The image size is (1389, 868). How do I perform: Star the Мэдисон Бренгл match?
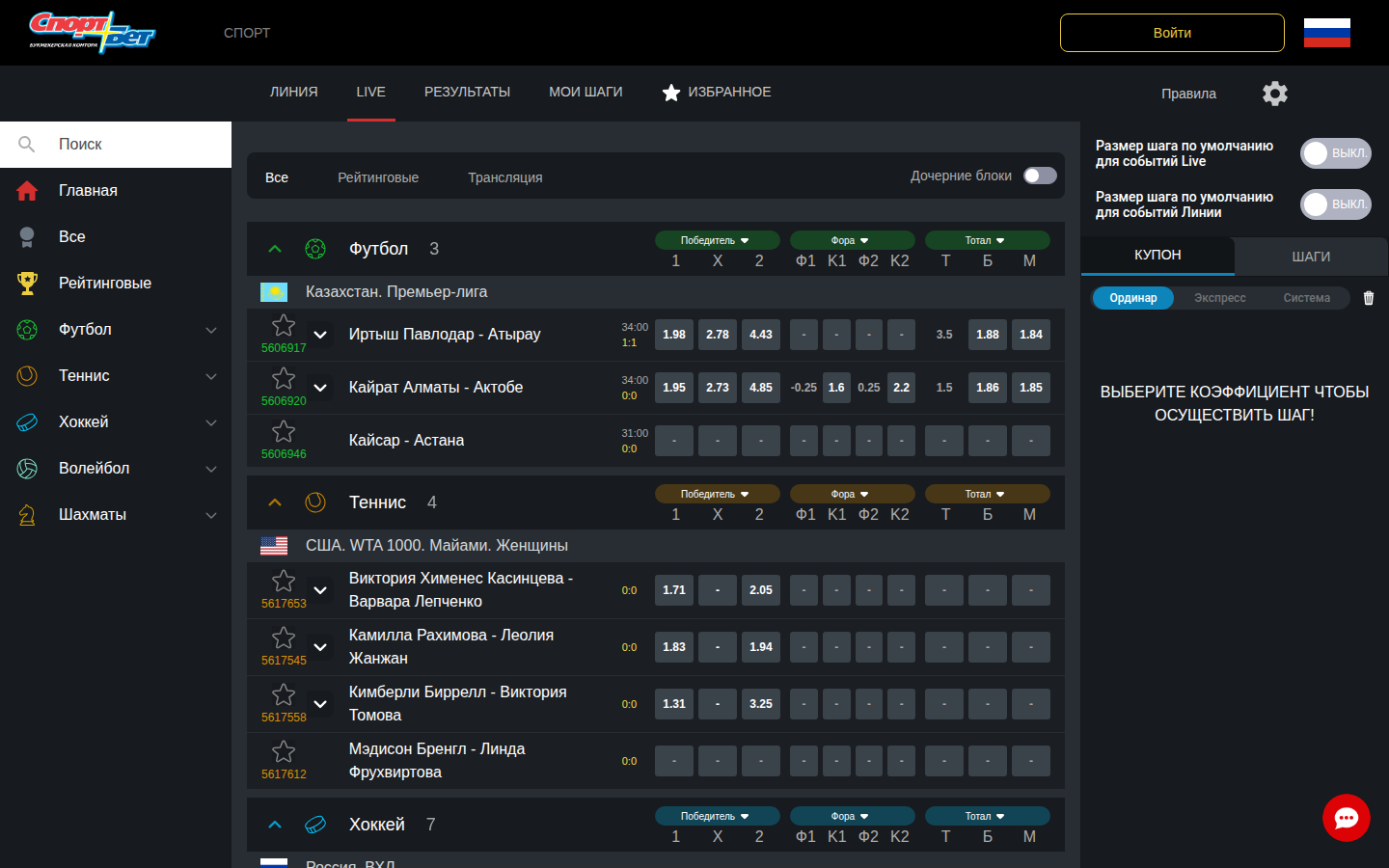click(x=284, y=751)
